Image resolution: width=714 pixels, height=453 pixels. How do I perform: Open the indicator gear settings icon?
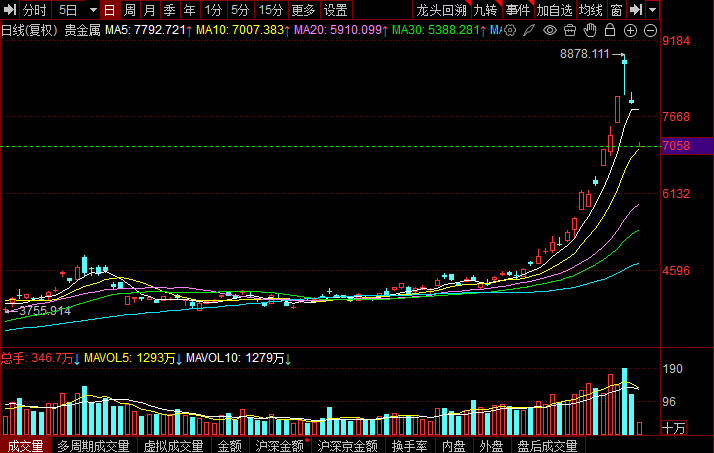510,31
